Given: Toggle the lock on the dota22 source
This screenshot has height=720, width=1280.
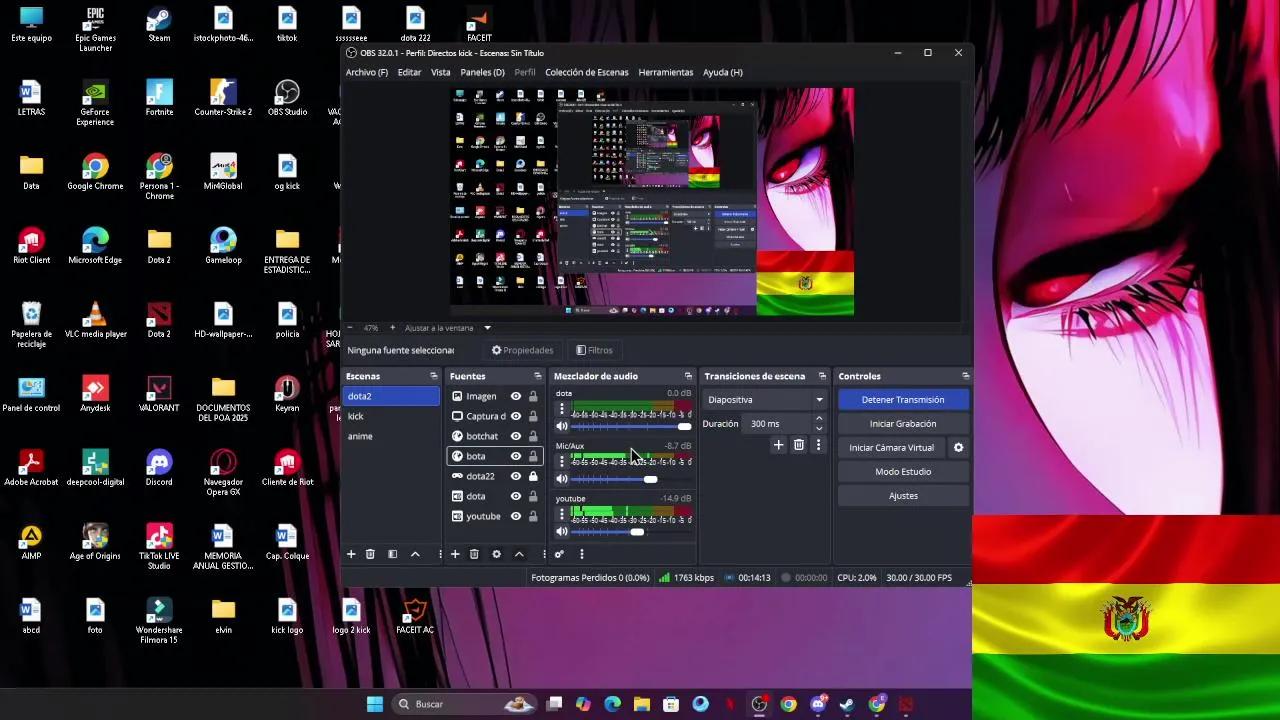Looking at the screenshot, I should tap(532, 476).
